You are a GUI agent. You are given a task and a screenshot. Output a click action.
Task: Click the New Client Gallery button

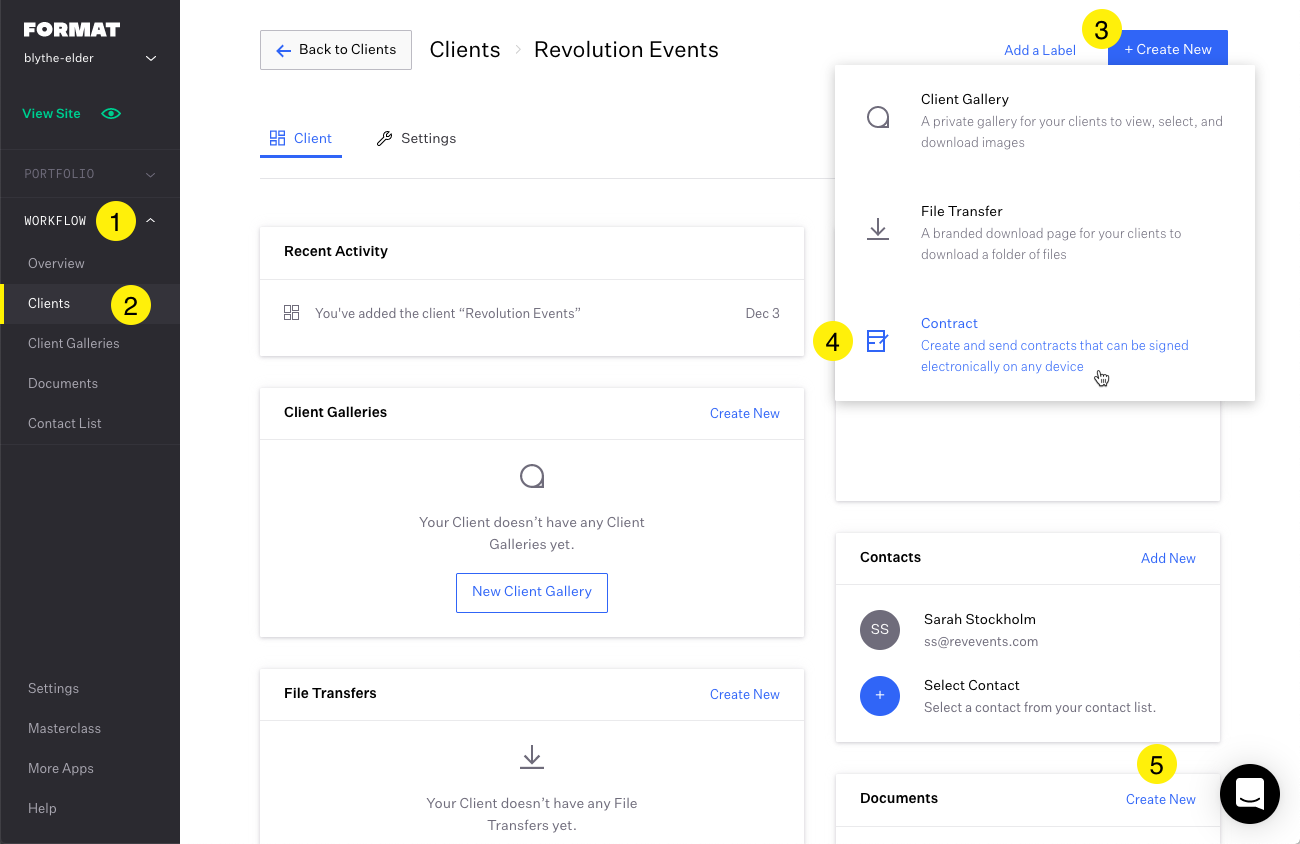click(532, 592)
